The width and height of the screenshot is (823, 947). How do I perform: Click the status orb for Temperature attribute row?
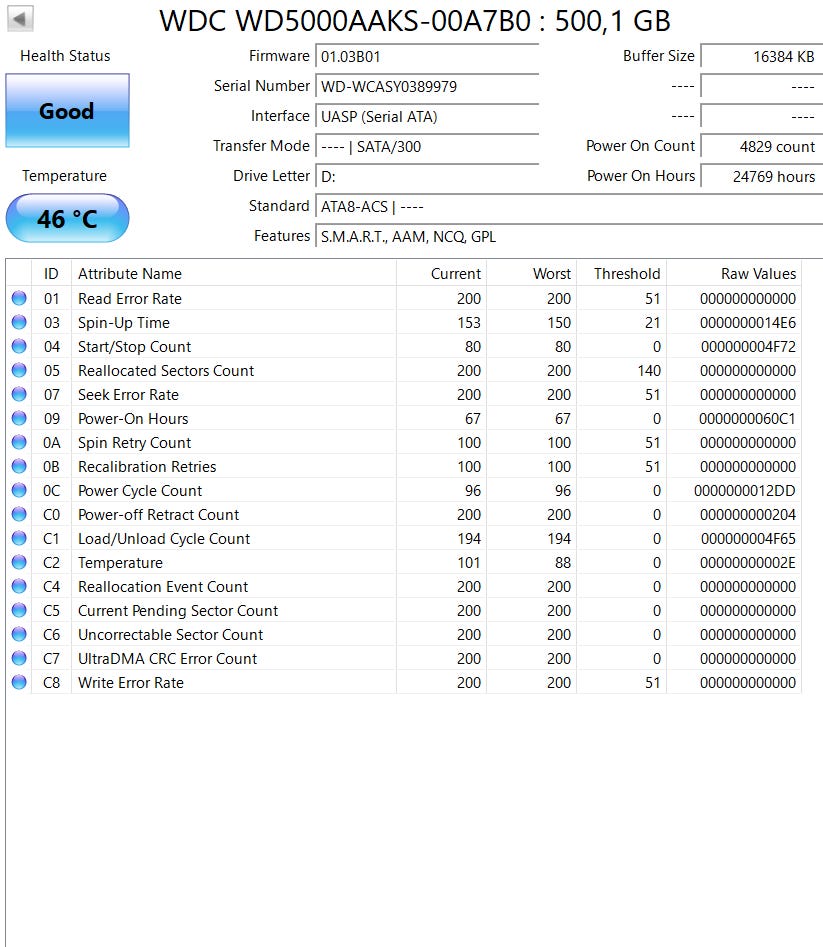[x=19, y=562]
